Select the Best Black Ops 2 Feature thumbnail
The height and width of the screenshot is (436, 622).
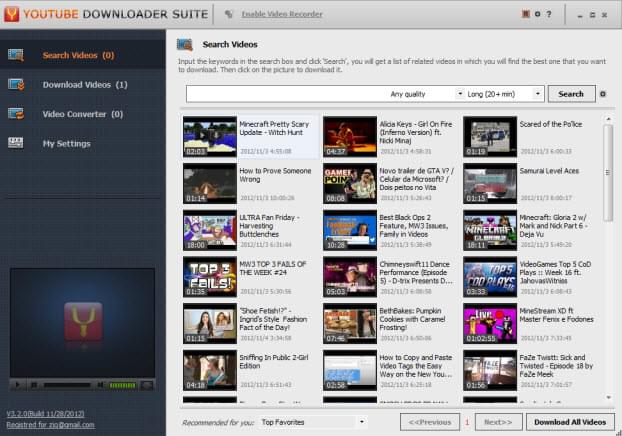[x=350, y=230]
